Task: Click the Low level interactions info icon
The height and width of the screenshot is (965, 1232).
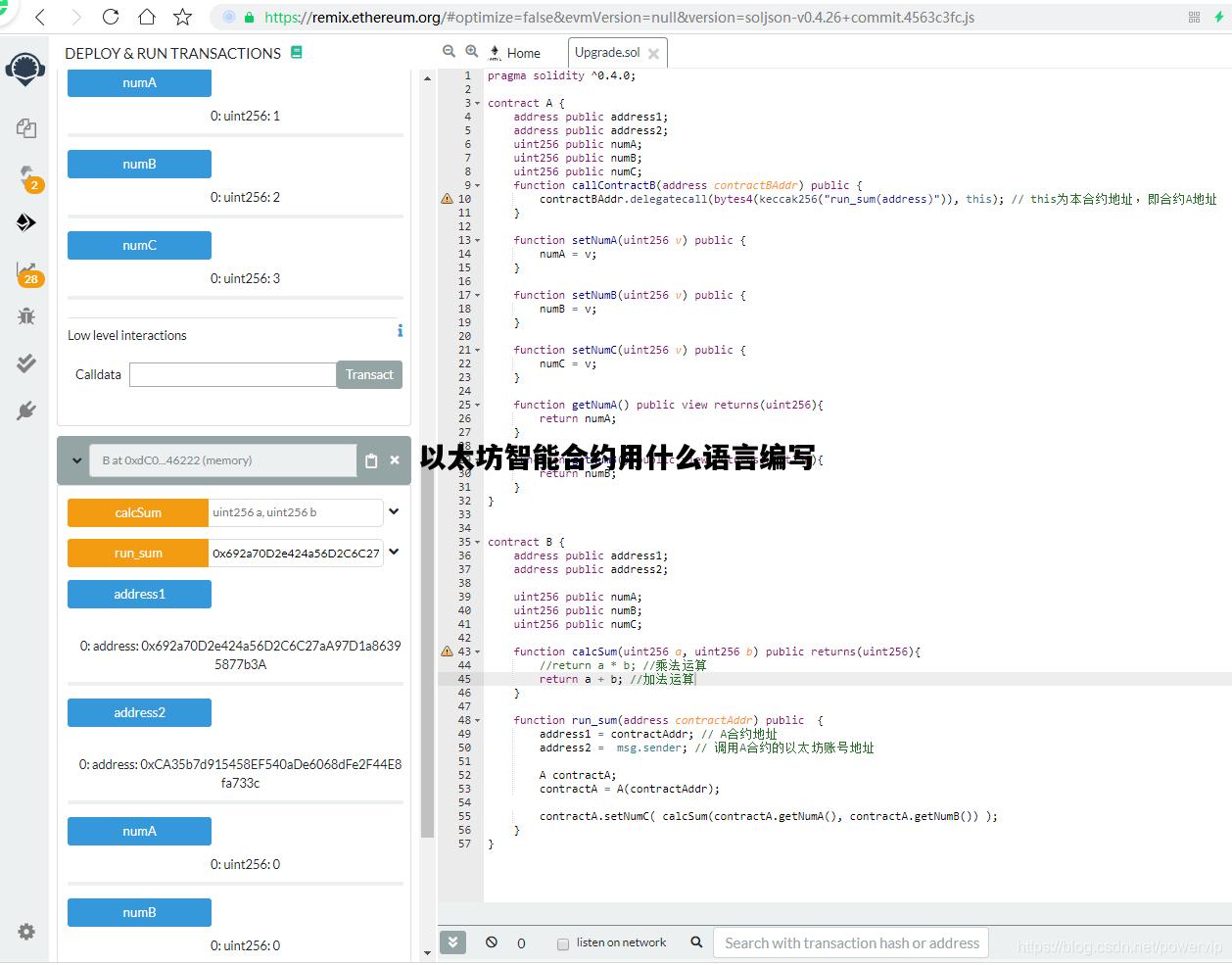Action: 400,331
